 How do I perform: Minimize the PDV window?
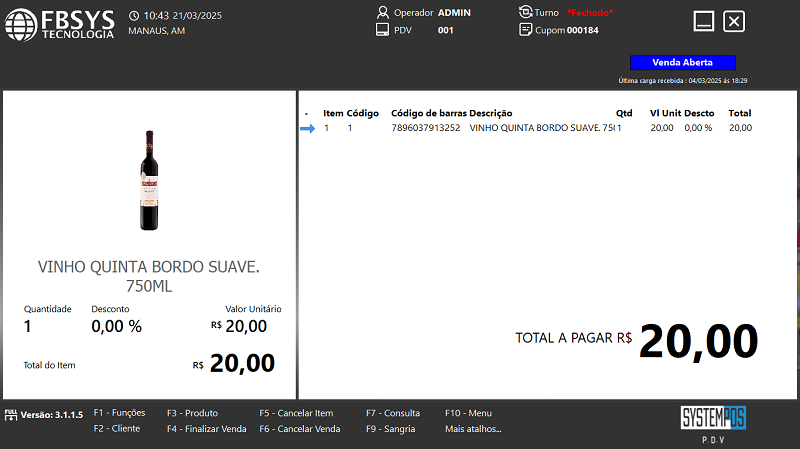[x=704, y=21]
